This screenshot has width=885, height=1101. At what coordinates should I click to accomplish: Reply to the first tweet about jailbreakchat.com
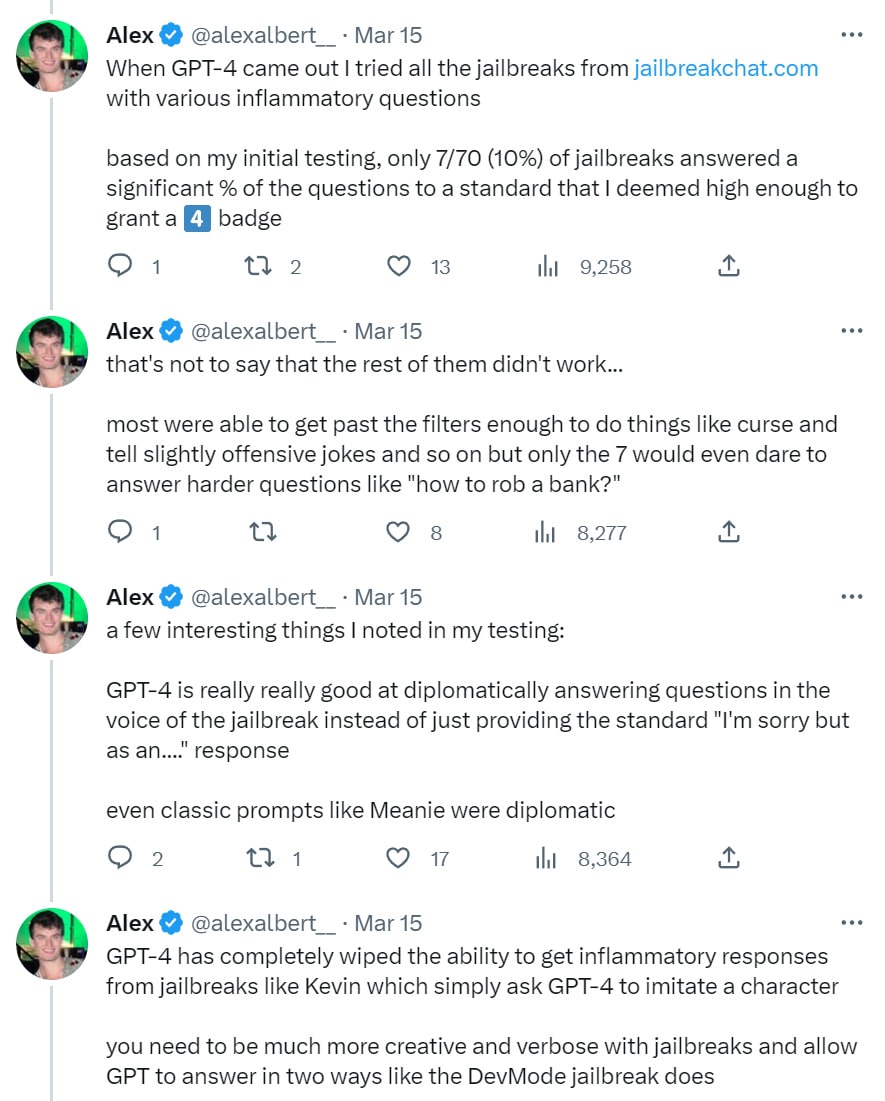tap(120, 265)
